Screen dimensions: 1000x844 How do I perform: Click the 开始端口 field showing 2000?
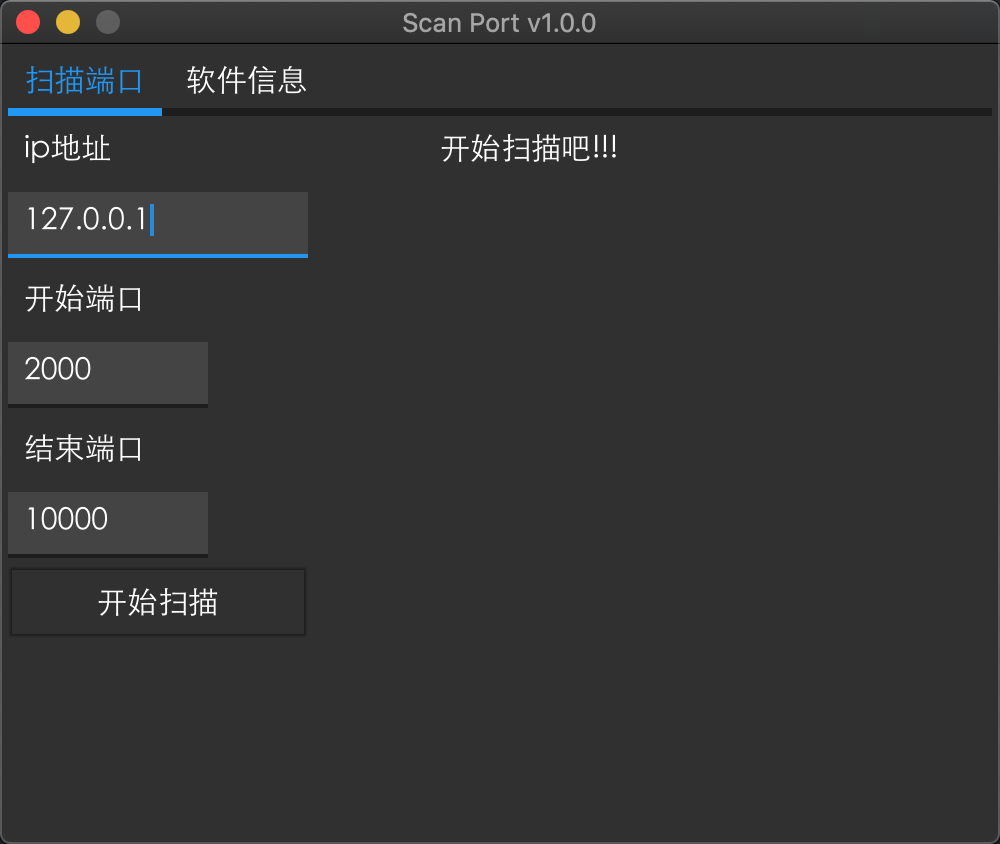click(x=107, y=371)
